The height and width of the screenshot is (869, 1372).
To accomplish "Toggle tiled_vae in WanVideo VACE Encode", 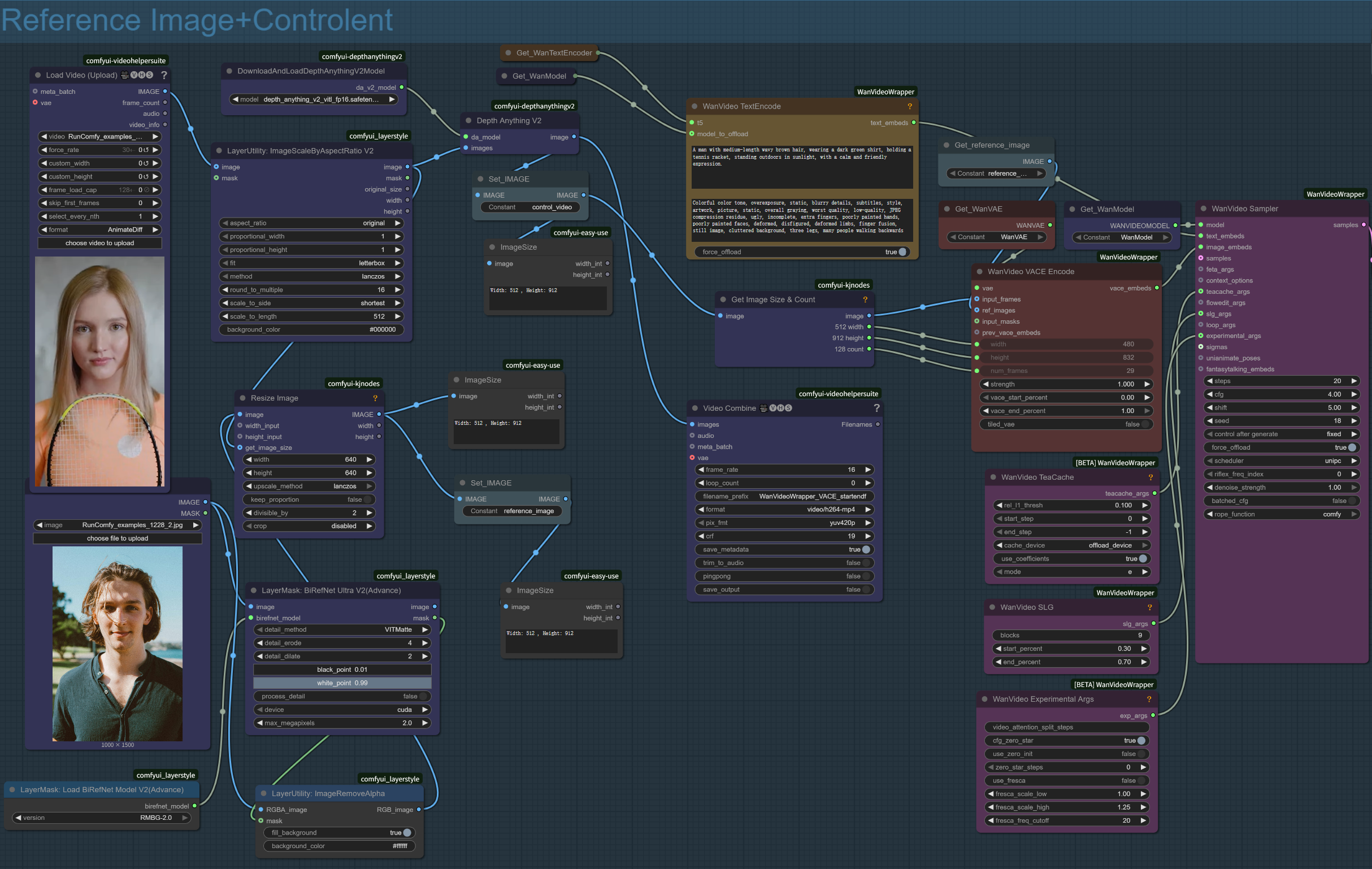I will coord(1066,424).
